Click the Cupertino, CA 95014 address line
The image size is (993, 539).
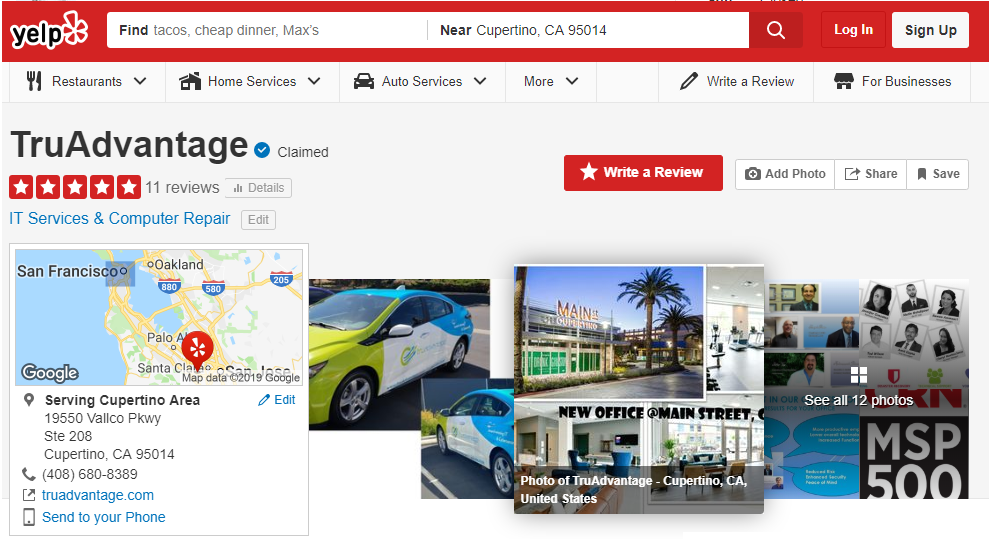(x=109, y=454)
